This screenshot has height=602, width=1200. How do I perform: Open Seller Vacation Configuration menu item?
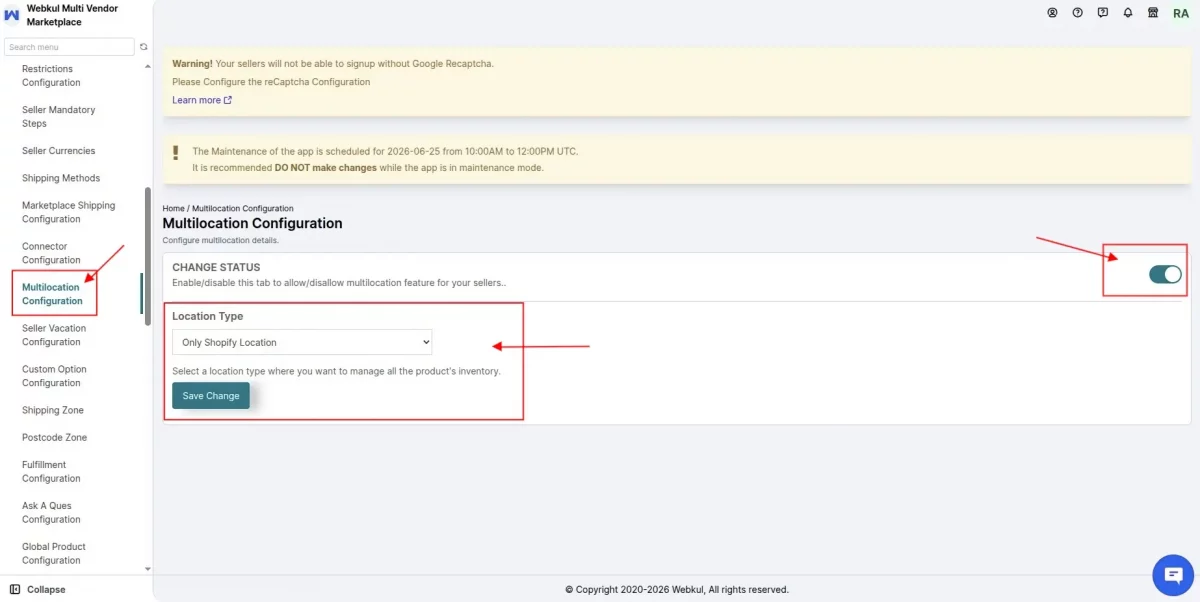(54, 335)
